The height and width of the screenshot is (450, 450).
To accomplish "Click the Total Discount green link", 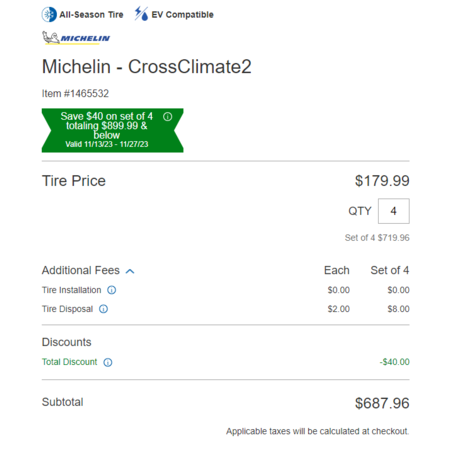I will pyautogui.click(x=69, y=362).
